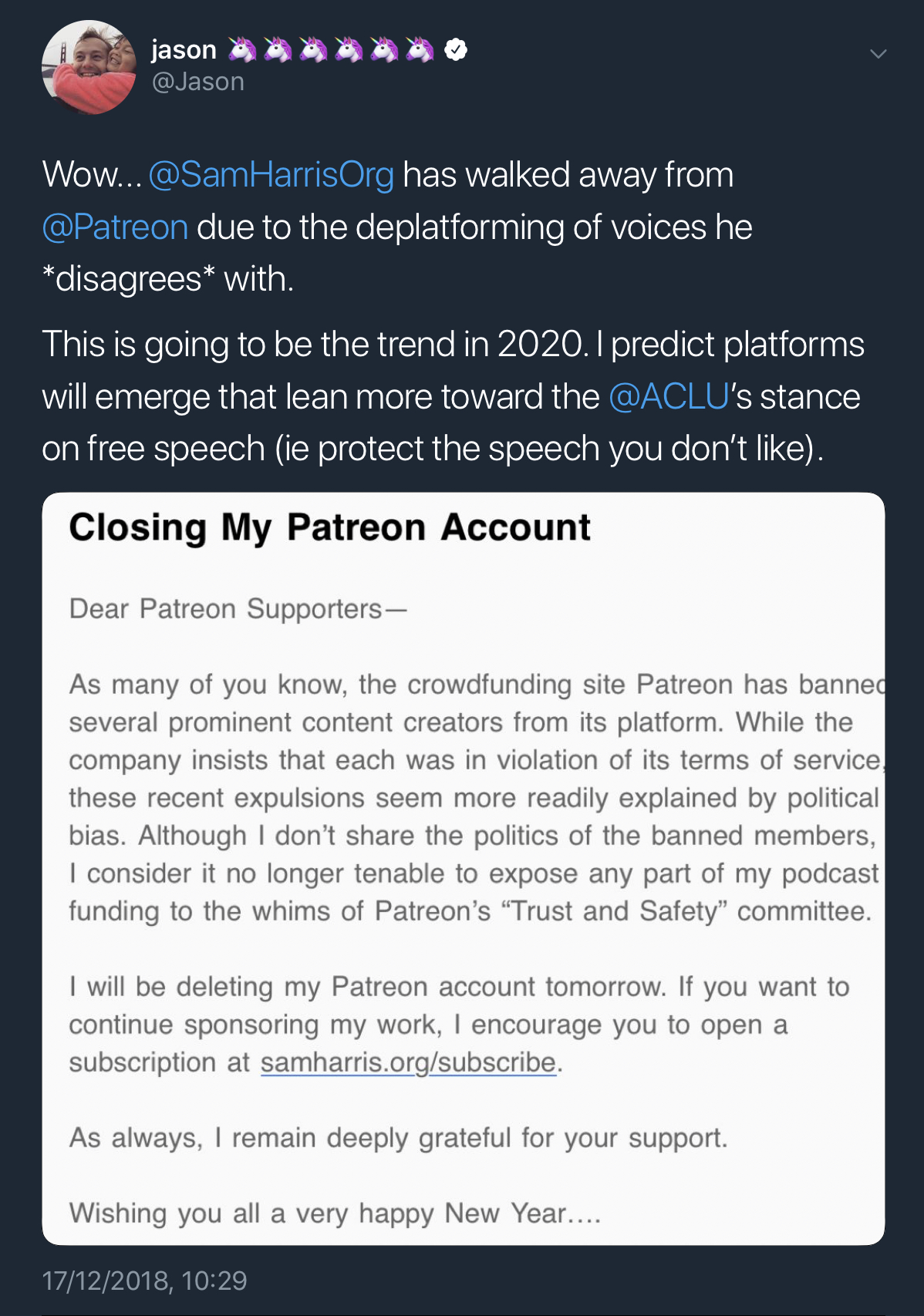
Task: Click the samharris.org/subscribe link
Action: 408,1062
